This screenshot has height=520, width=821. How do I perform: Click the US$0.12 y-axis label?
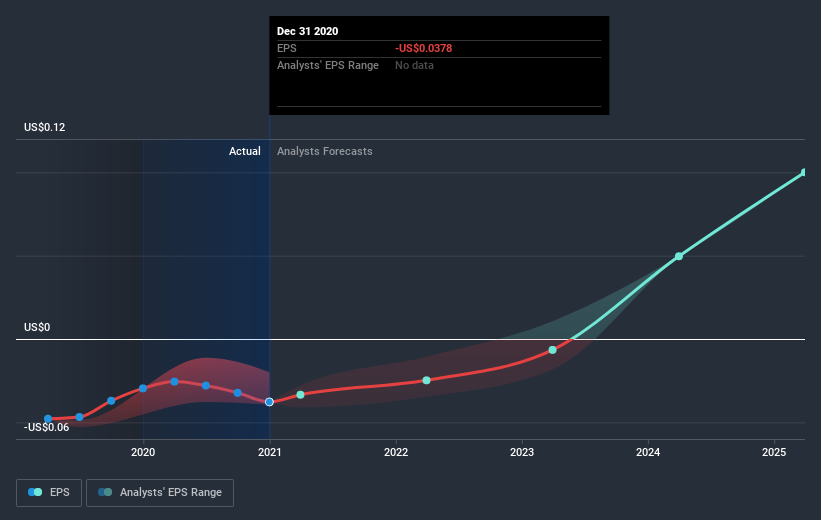click(x=45, y=127)
